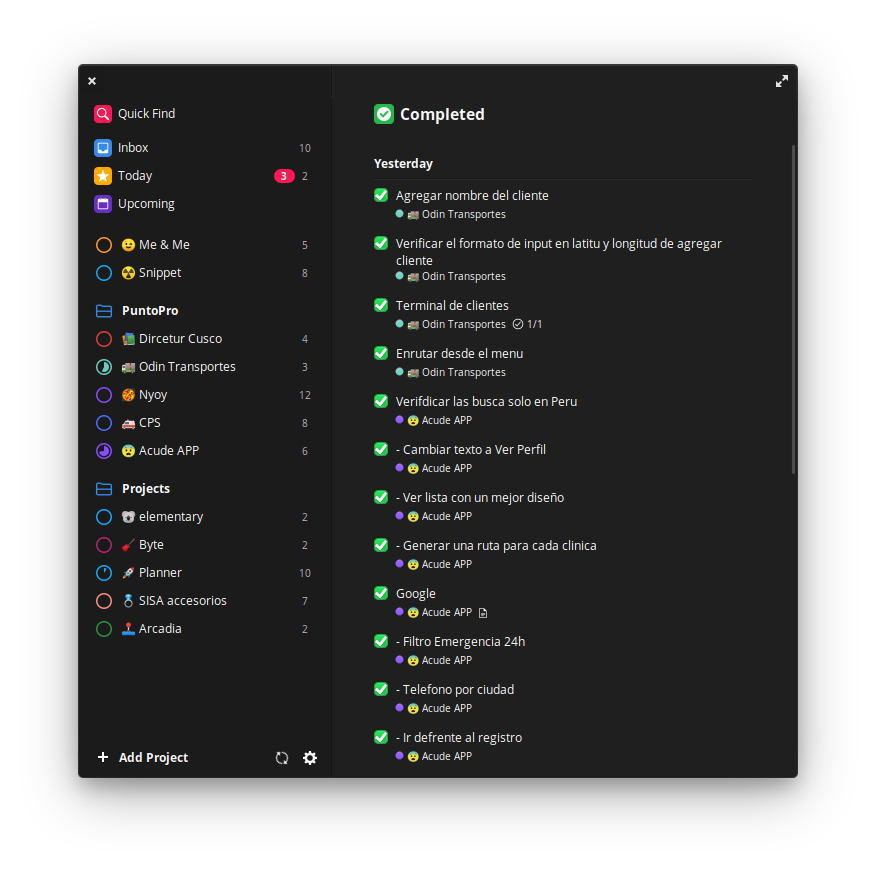
Task: Open the elementary project
Action: pos(202,517)
